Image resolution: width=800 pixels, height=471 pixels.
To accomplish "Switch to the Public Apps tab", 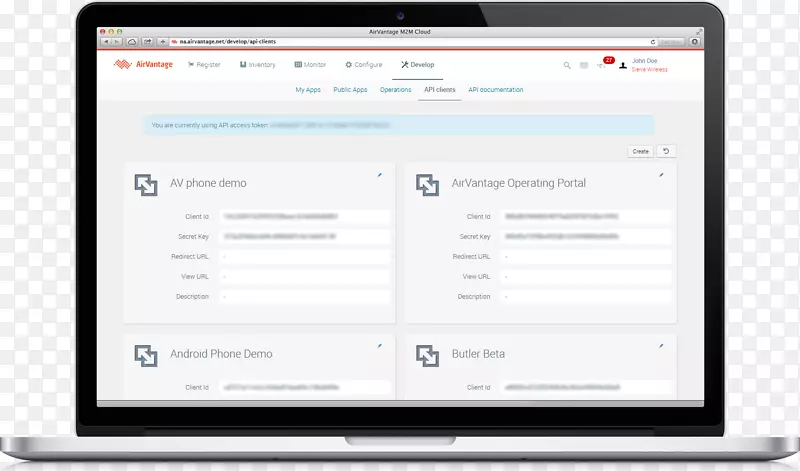I will (x=351, y=90).
